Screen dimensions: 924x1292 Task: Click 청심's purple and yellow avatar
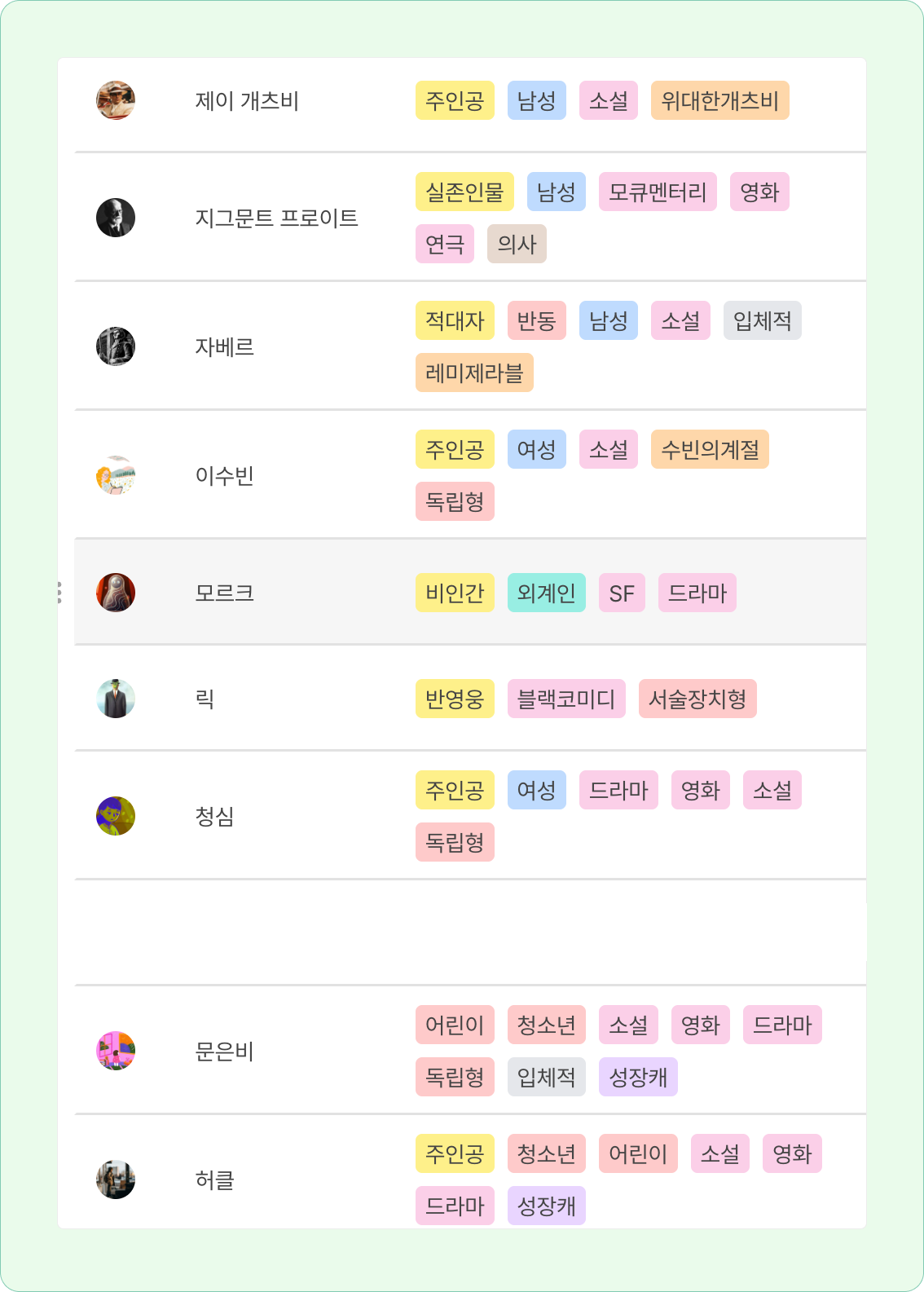click(x=116, y=816)
